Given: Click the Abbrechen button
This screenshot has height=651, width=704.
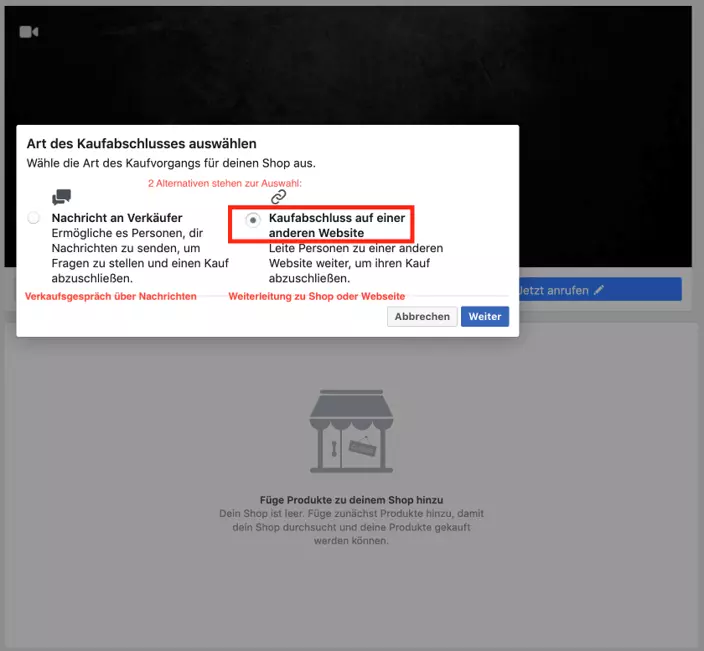Looking at the screenshot, I should pyautogui.click(x=422, y=317).
